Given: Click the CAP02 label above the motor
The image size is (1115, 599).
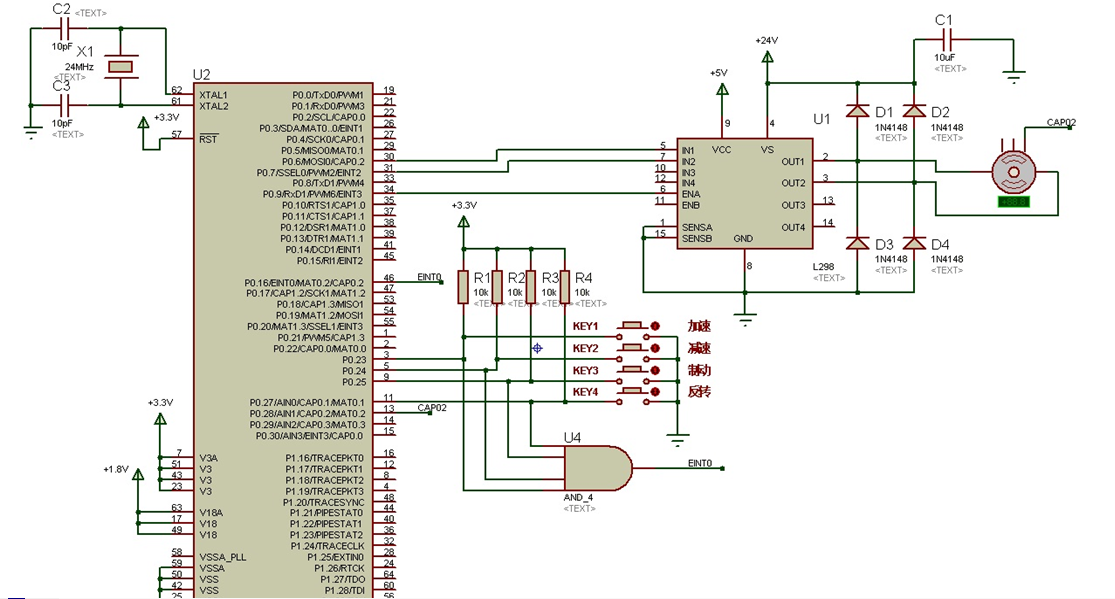Looking at the screenshot, I should click(x=1061, y=122).
